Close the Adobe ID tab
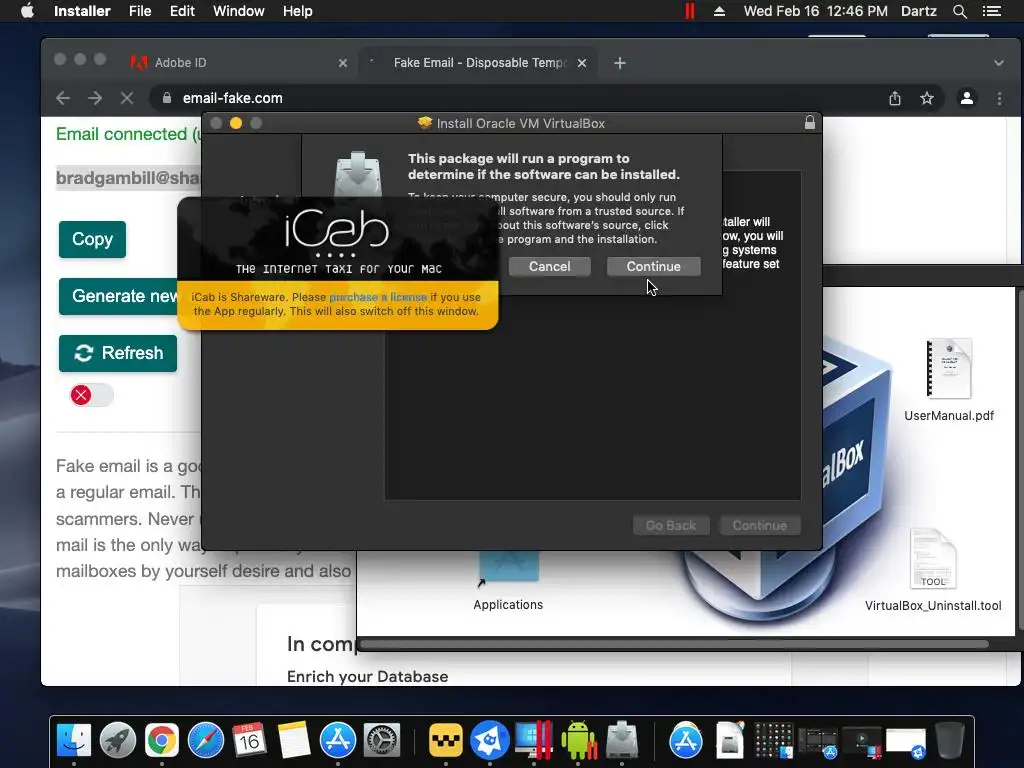1024x768 pixels. click(343, 63)
